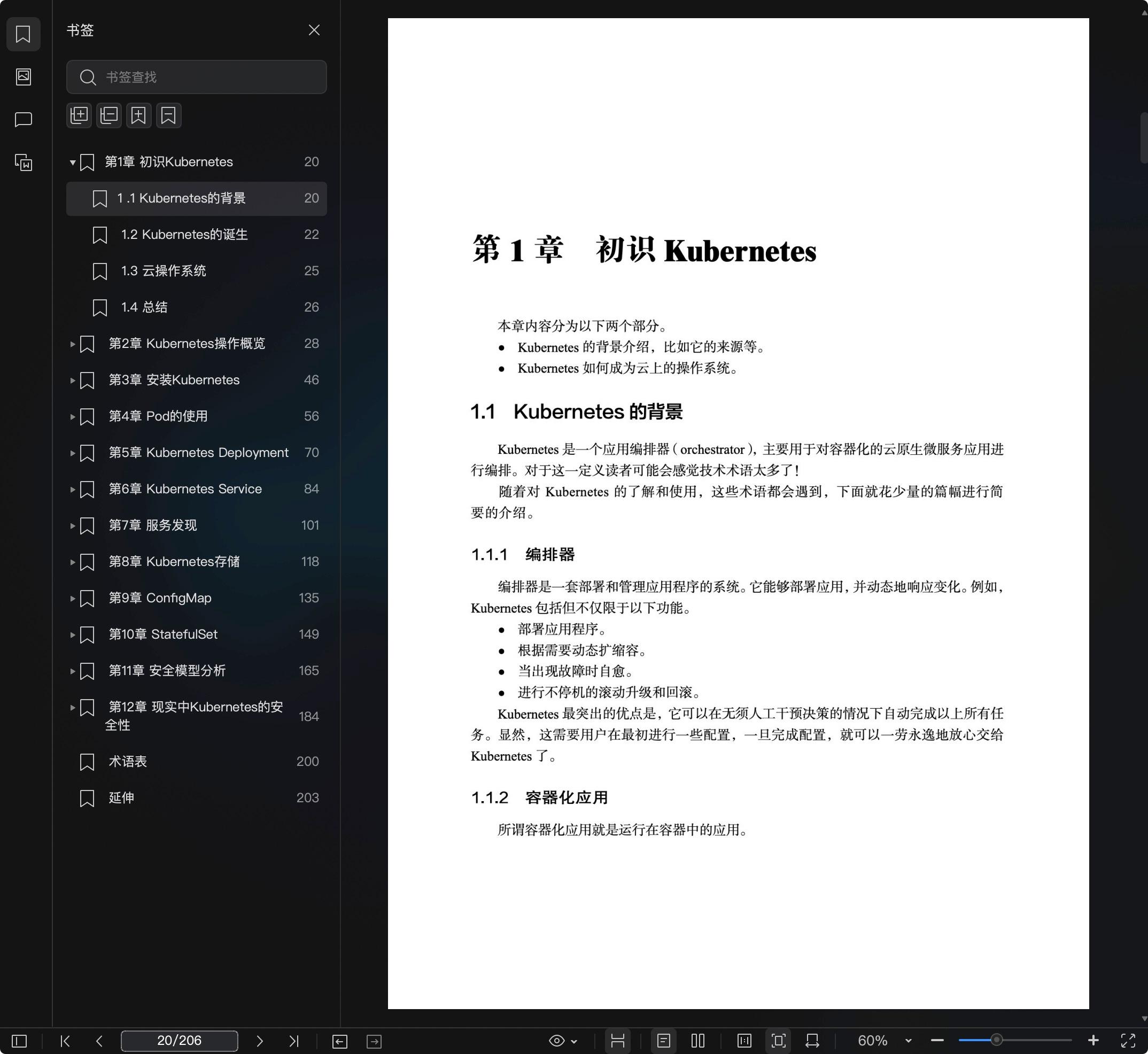Click the document vertical scrollbar
The height and width of the screenshot is (1054, 1148).
pos(1143,138)
